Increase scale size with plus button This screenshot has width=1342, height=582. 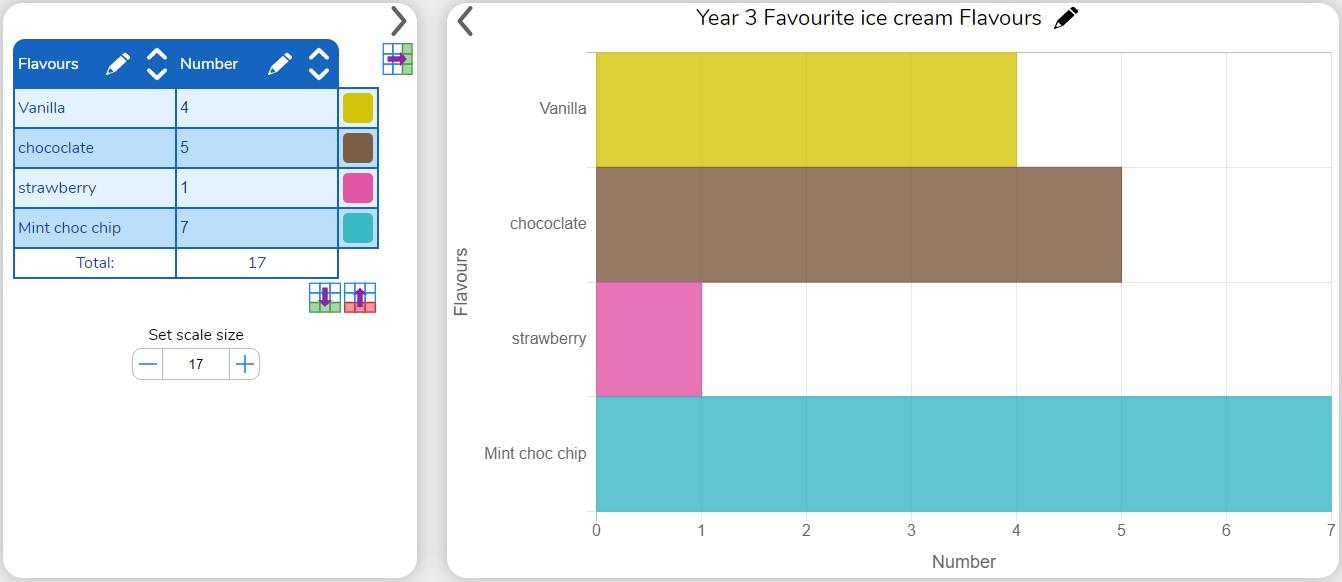point(245,364)
